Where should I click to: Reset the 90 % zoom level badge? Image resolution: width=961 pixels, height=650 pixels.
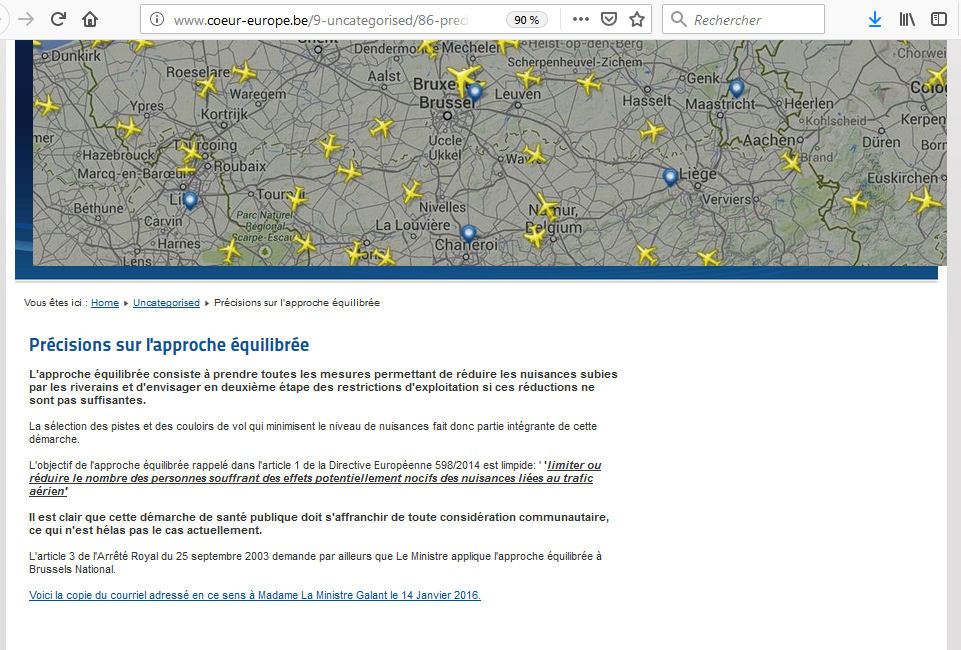[x=526, y=20]
